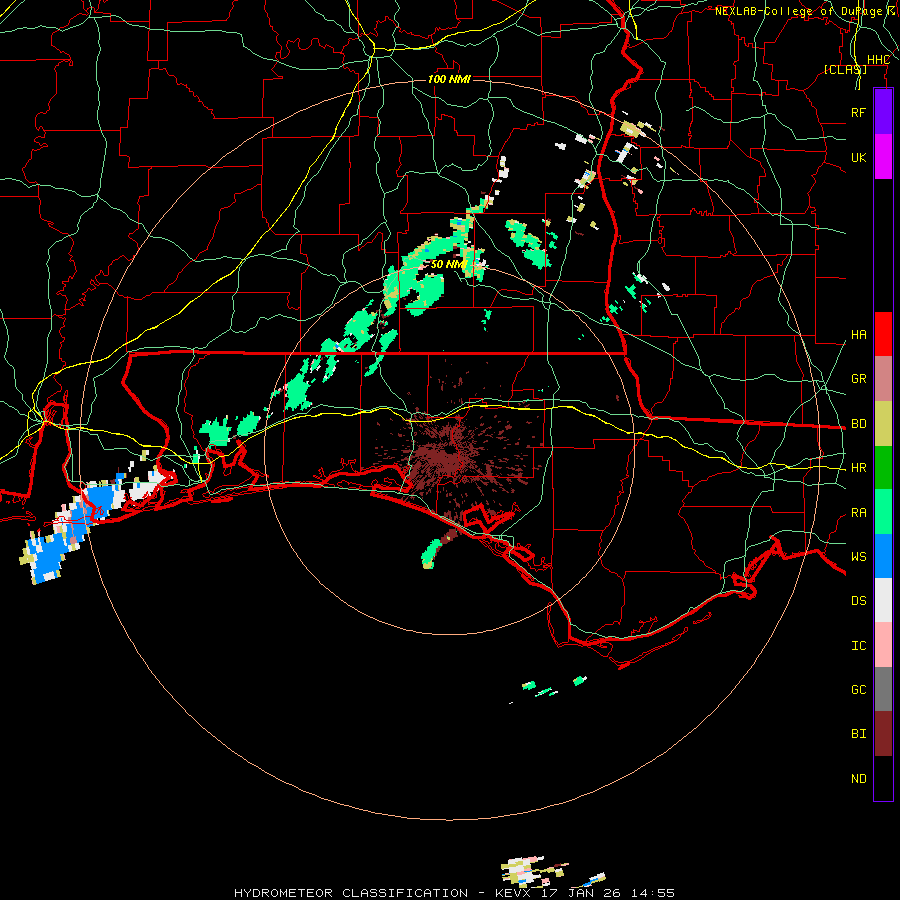Click the HA legend label

[858, 335]
